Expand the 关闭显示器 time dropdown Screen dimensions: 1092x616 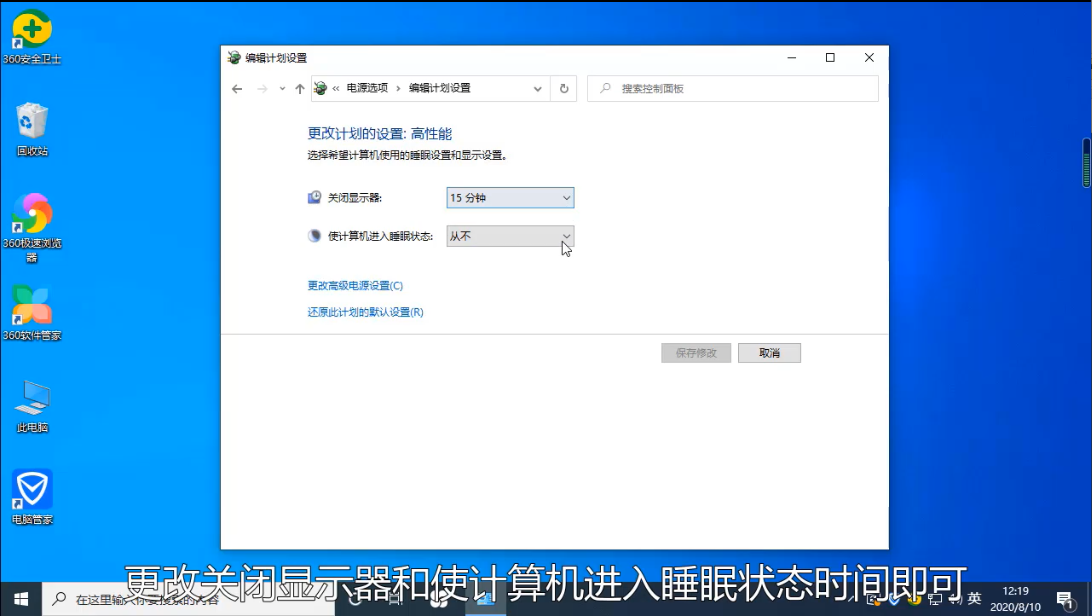click(x=510, y=198)
